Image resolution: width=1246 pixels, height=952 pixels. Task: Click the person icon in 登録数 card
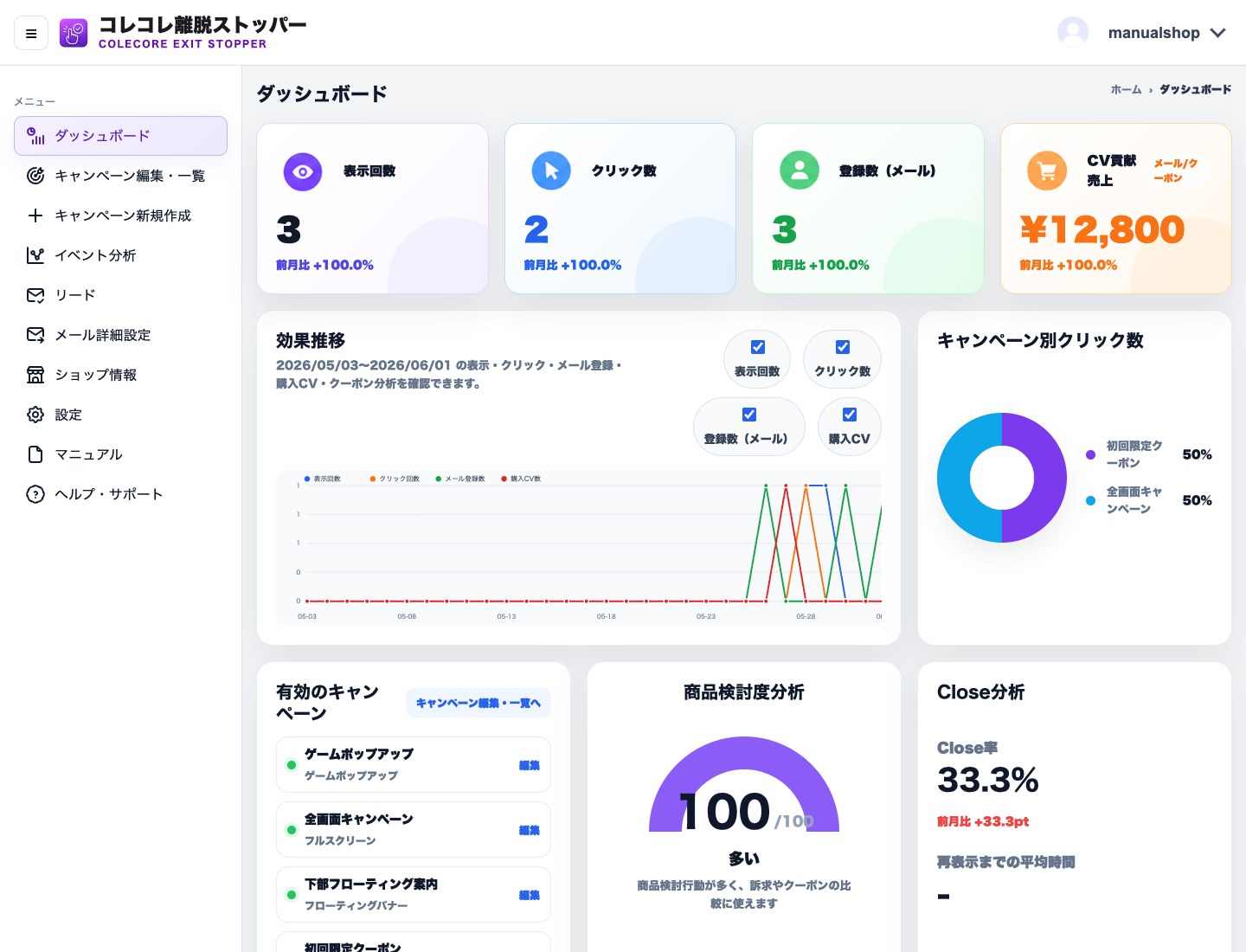800,170
